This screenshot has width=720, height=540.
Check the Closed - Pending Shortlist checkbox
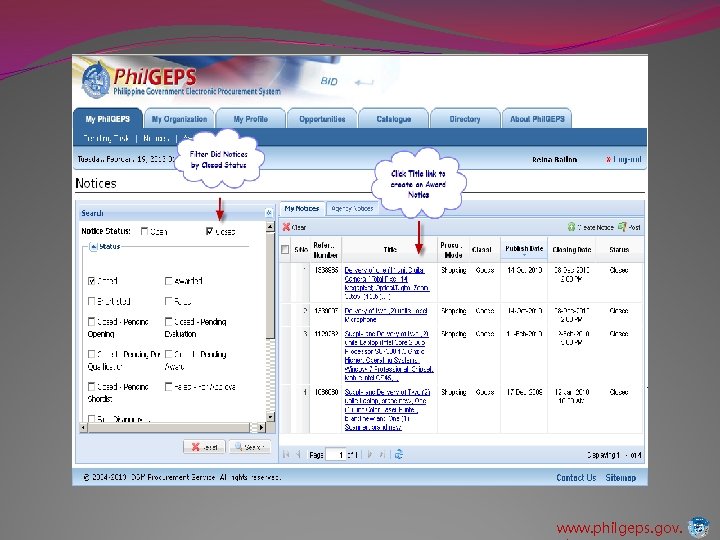coord(91,387)
